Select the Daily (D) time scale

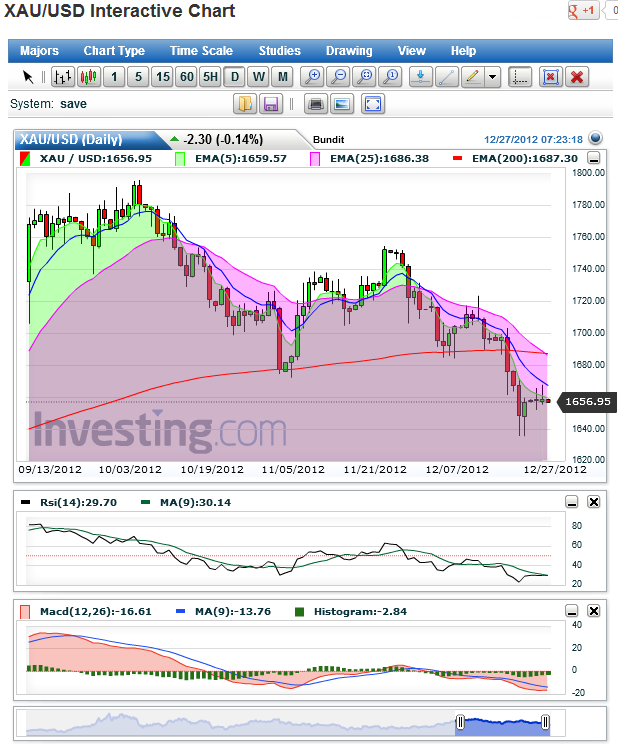click(235, 77)
